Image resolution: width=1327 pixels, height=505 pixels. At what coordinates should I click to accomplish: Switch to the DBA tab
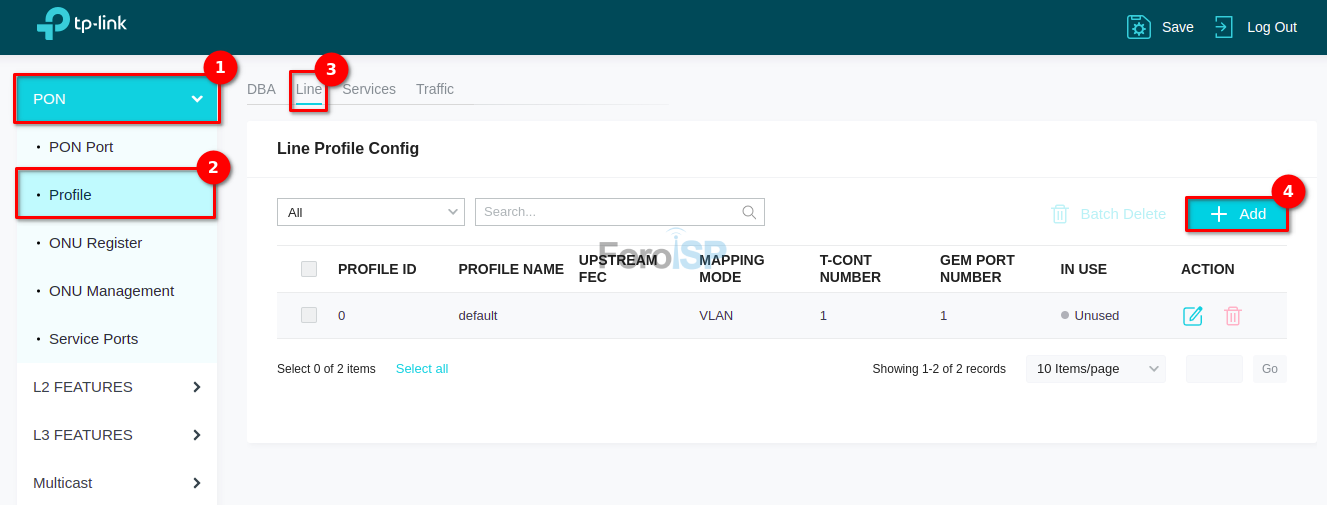click(x=261, y=89)
